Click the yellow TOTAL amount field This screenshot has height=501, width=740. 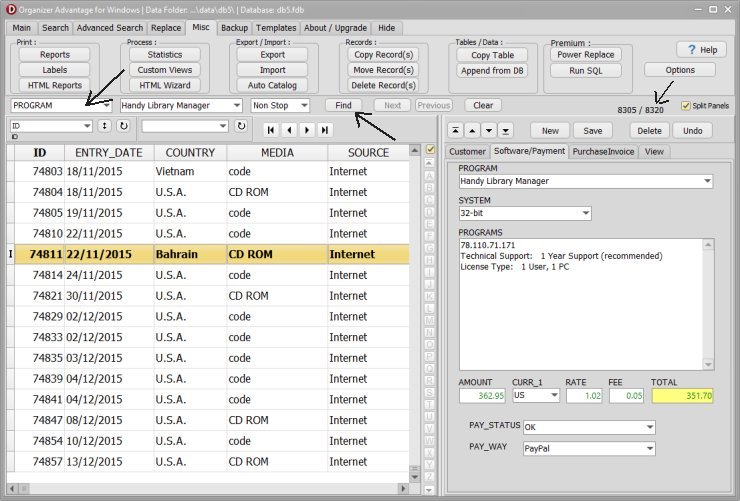(681, 396)
